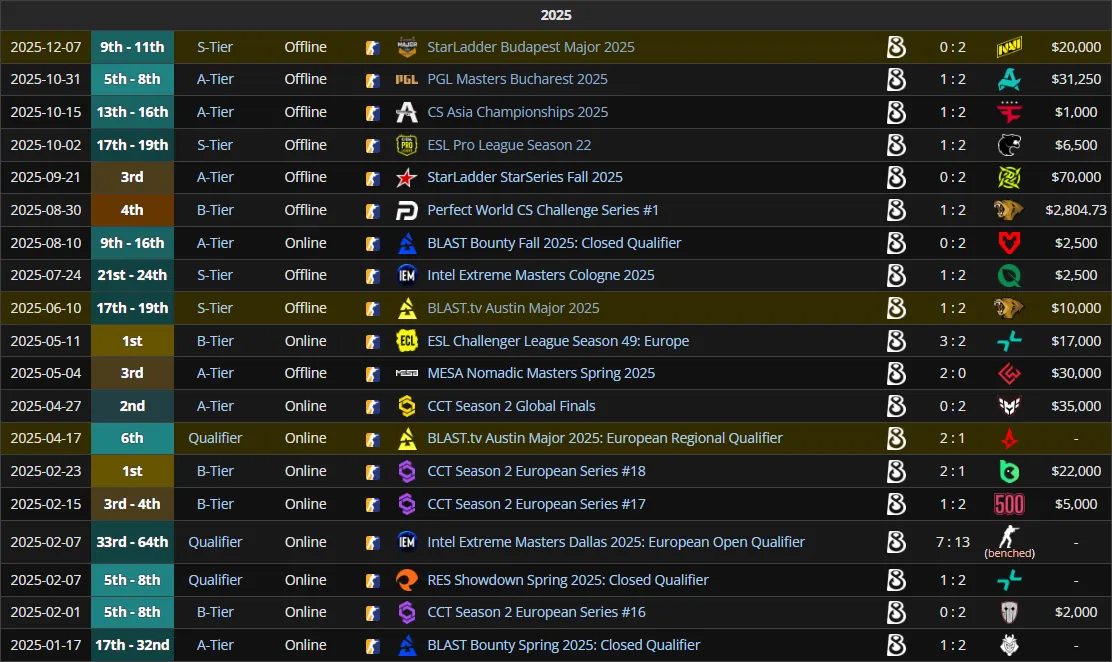Click the ESL Pro League Season 22 logo
The height and width of the screenshot is (662, 1112).
[x=407, y=145]
